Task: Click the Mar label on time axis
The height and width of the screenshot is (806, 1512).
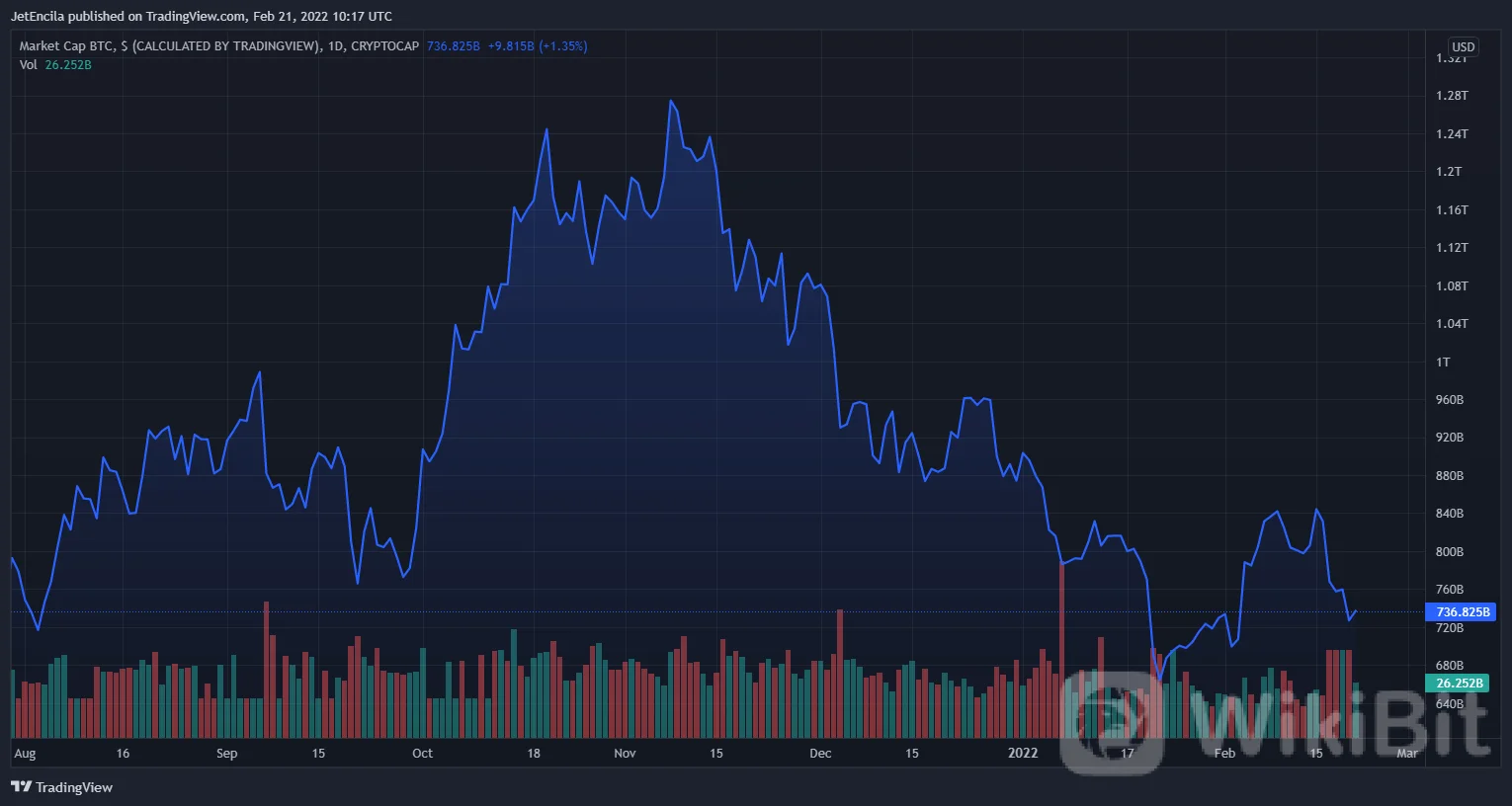Action: click(x=1406, y=754)
